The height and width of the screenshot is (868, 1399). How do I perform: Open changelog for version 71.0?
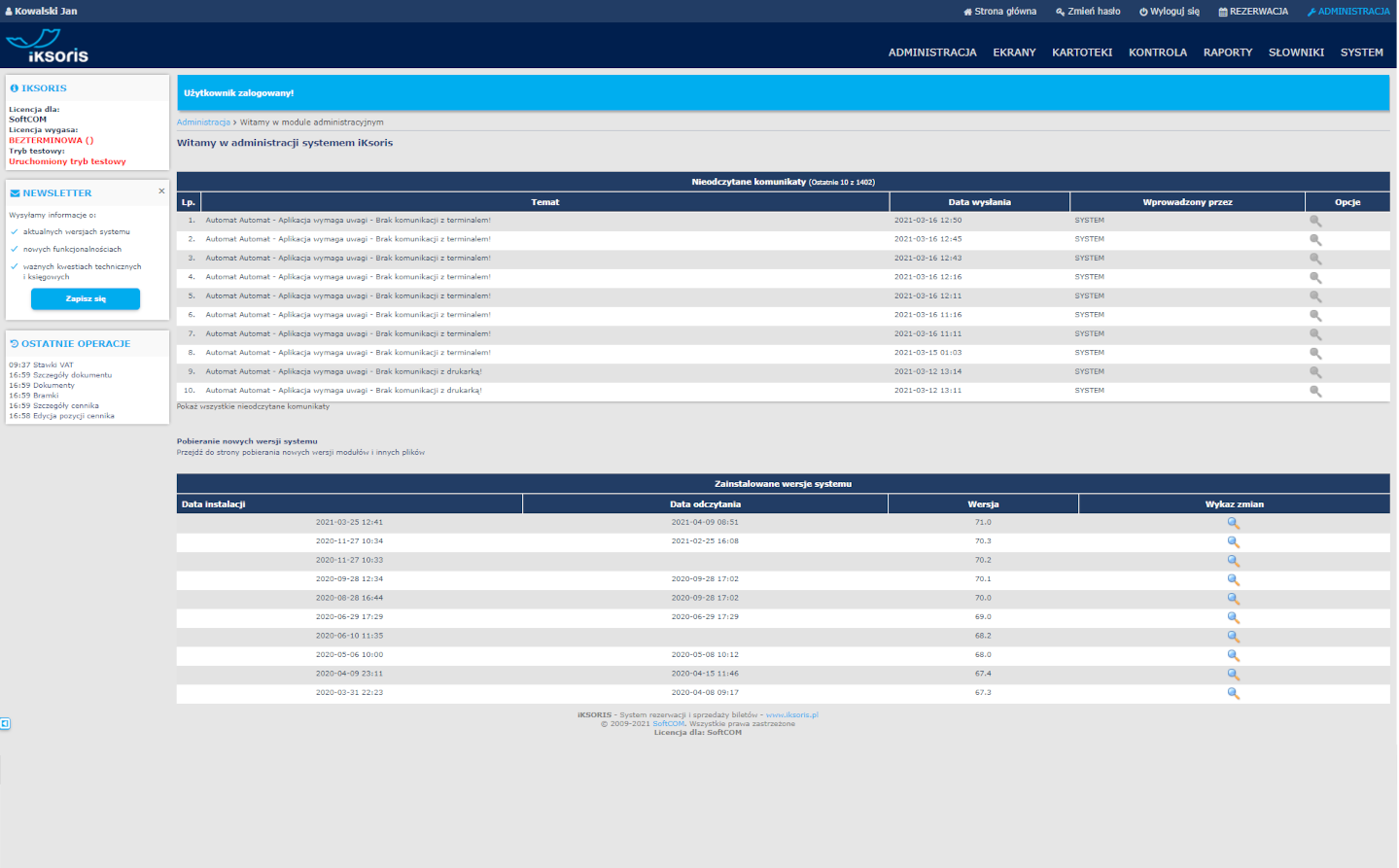point(1233,523)
